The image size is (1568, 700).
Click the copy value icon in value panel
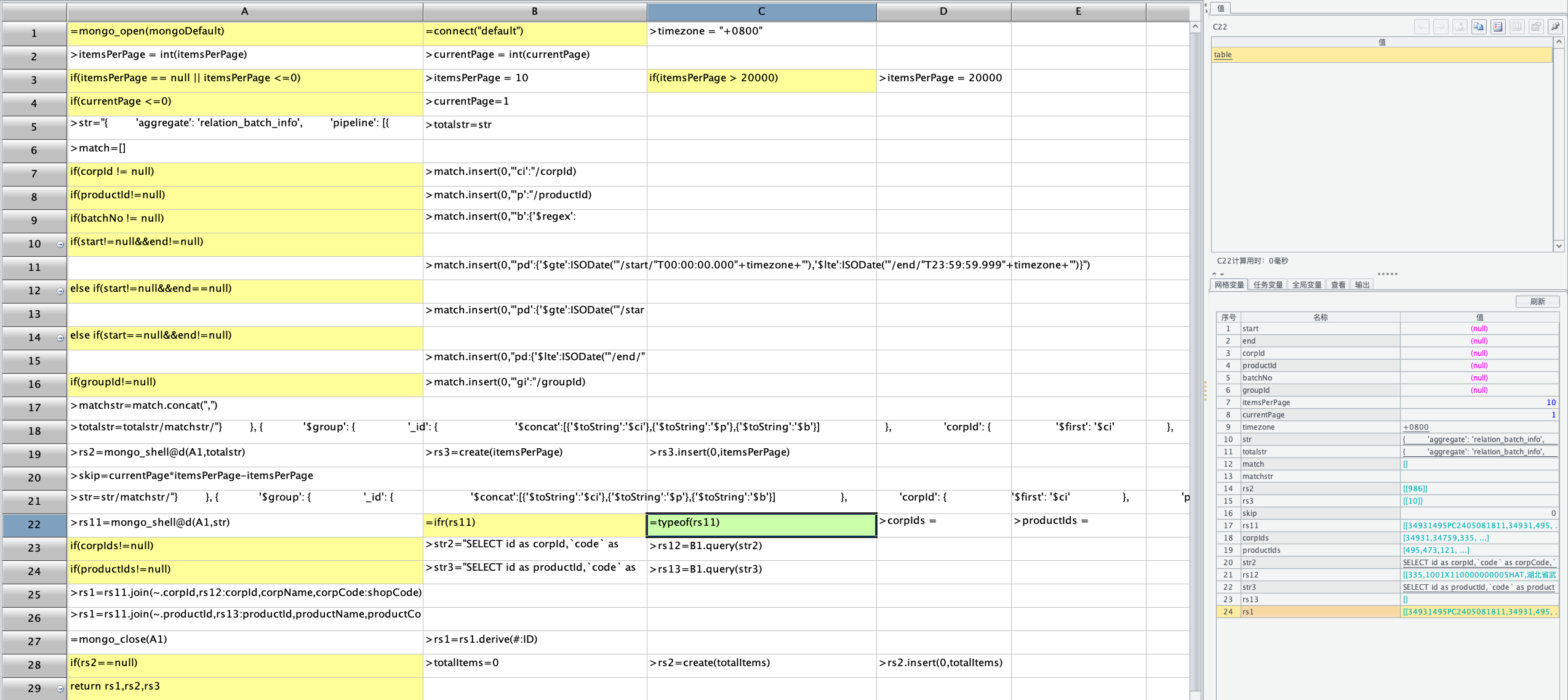pos(1479,26)
